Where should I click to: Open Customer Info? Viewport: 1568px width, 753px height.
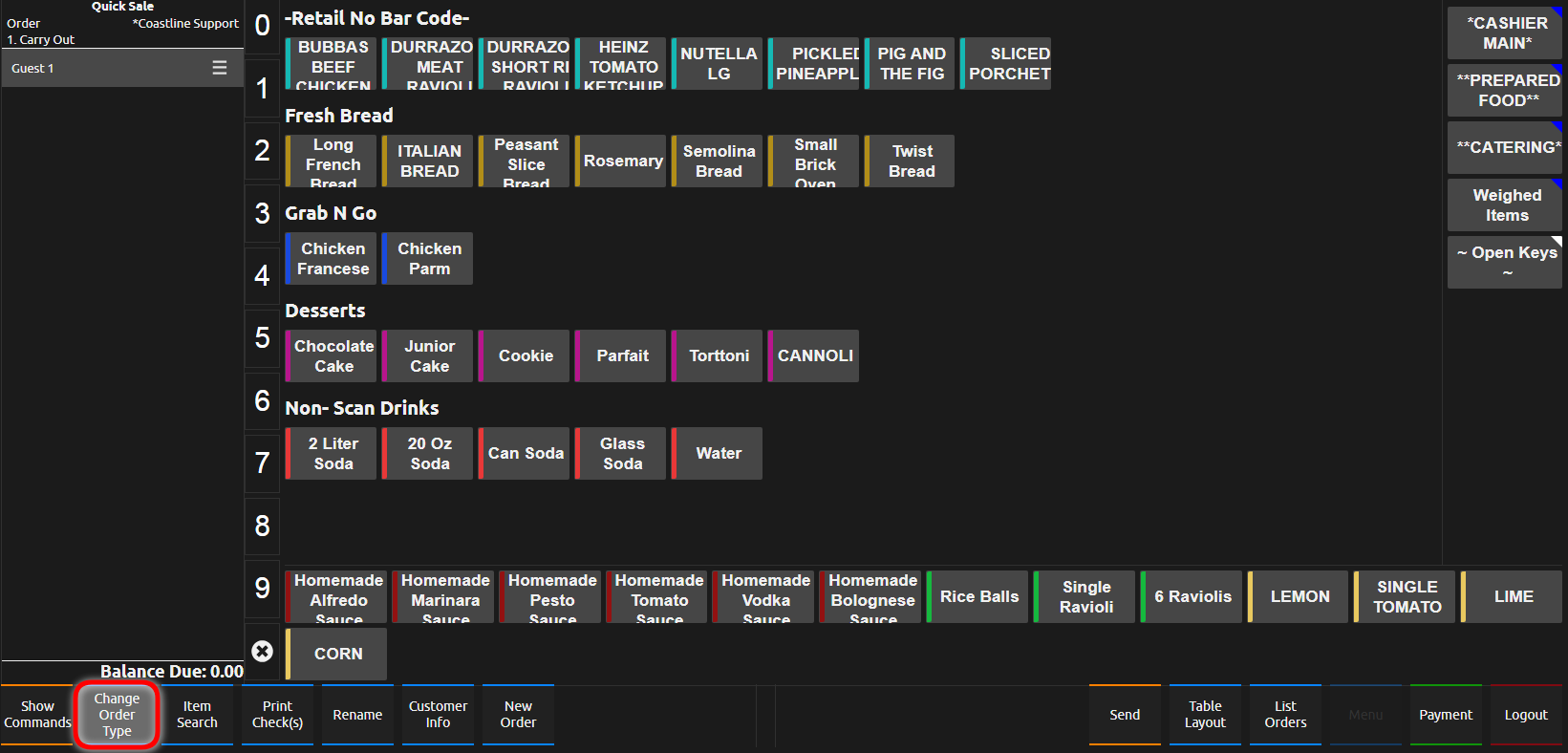pyautogui.click(x=438, y=715)
